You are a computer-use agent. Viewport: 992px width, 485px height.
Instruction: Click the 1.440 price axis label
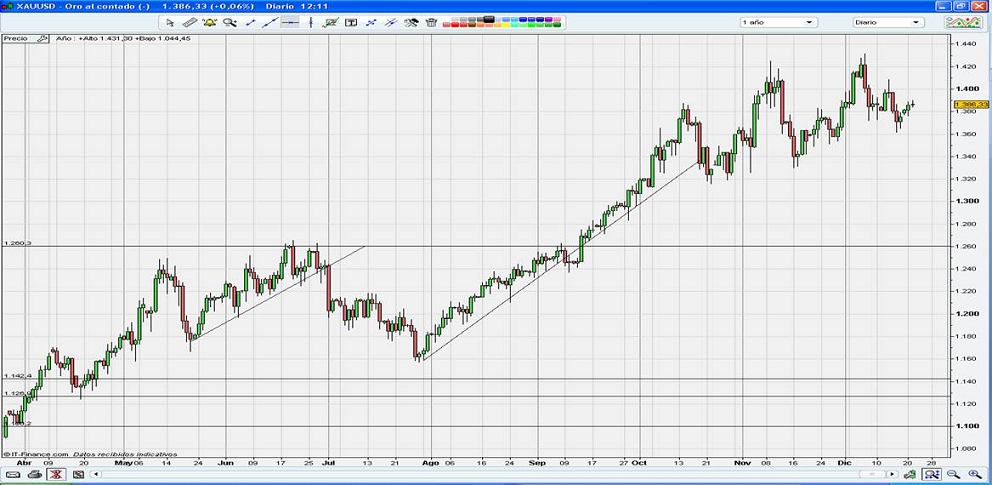[965, 44]
